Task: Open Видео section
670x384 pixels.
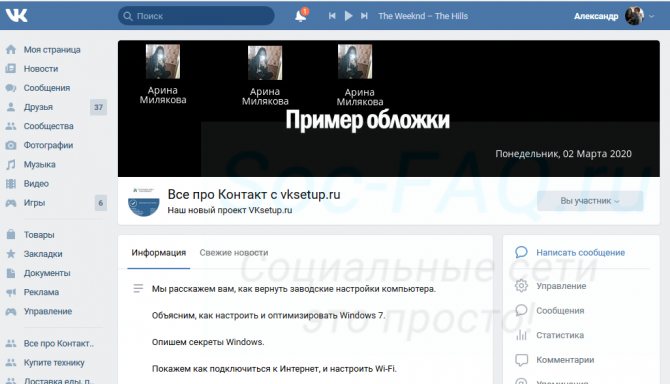Action: click(x=36, y=184)
